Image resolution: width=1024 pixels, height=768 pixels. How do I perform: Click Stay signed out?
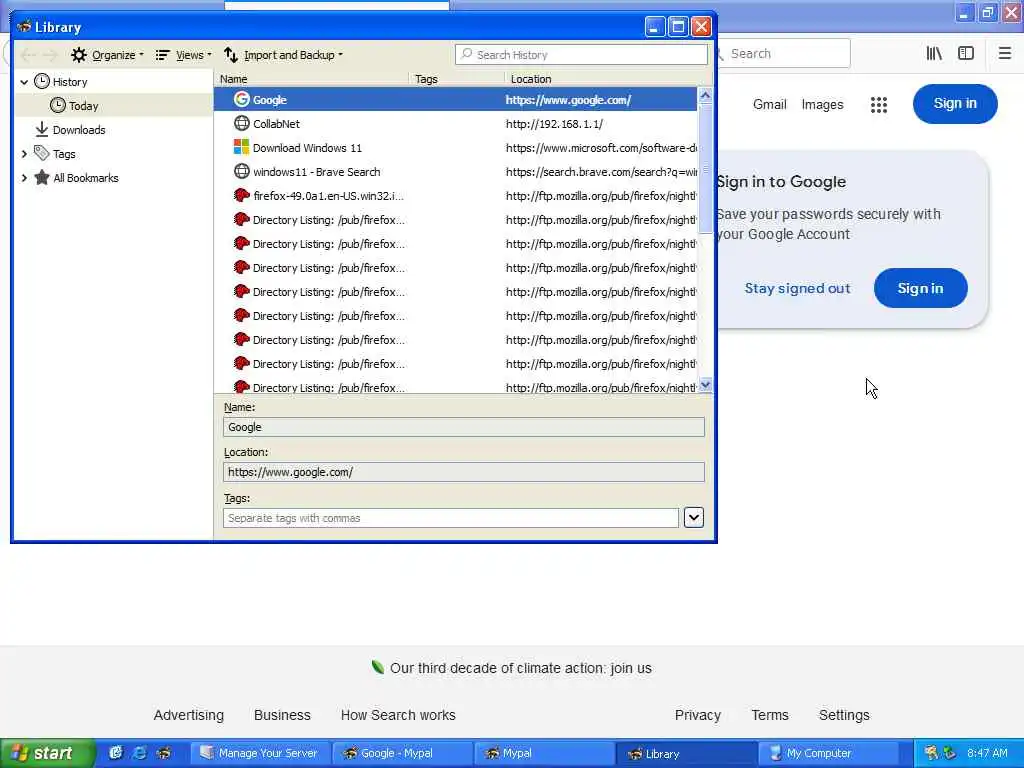[x=797, y=288]
